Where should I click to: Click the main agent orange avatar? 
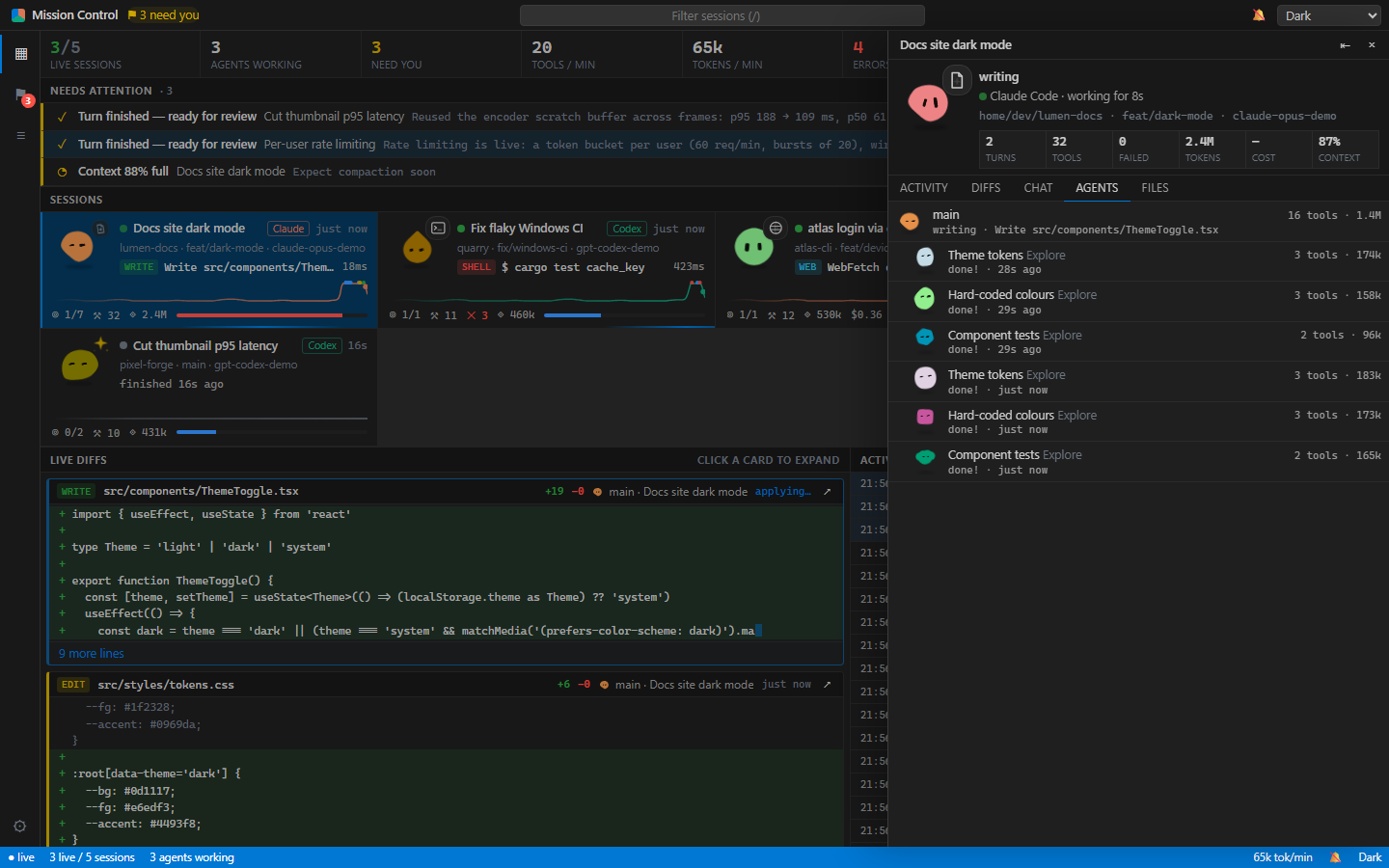(909, 221)
